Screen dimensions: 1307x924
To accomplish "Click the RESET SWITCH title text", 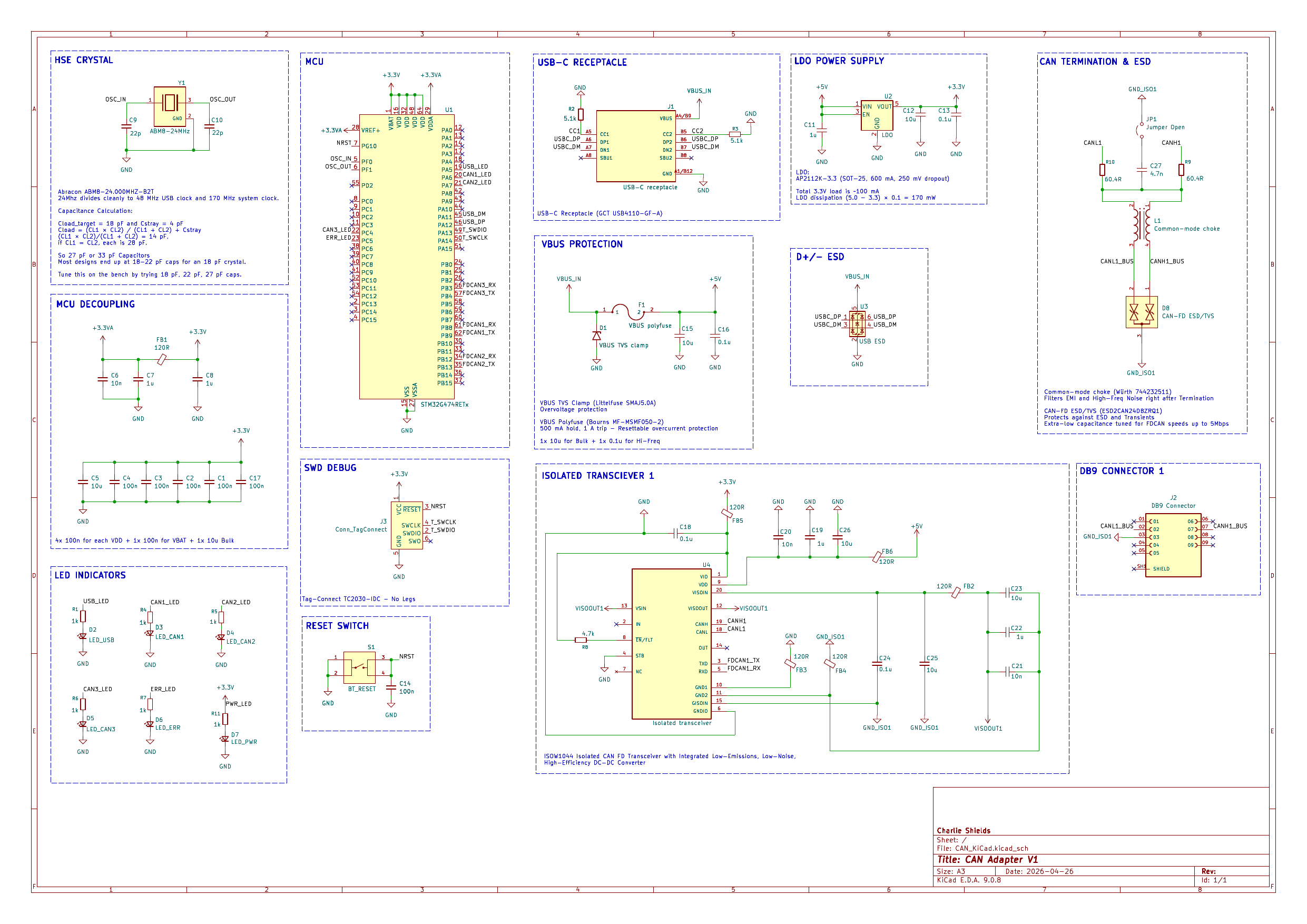I will click(x=337, y=626).
